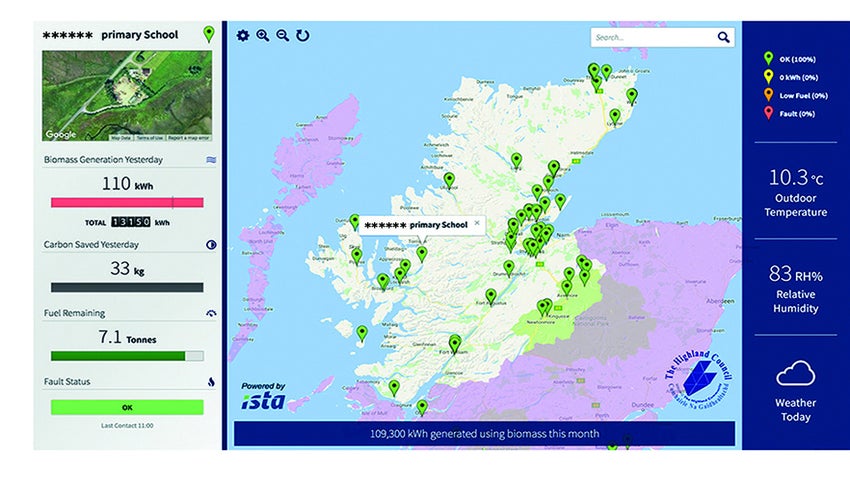Select the map pin at Lairg
The image size is (850, 486).
516,160
